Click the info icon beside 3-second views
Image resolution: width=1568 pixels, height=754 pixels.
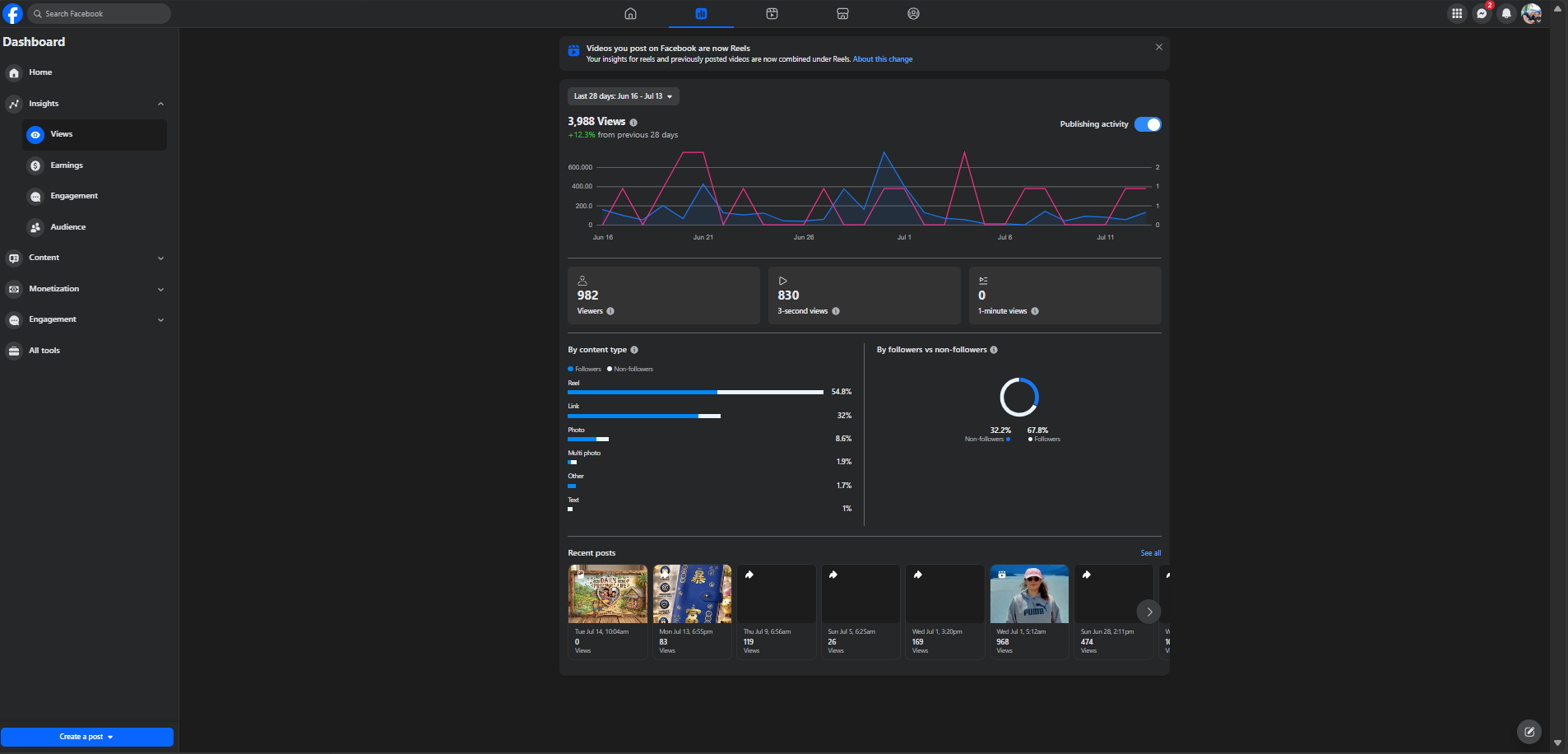click(836, 311)
